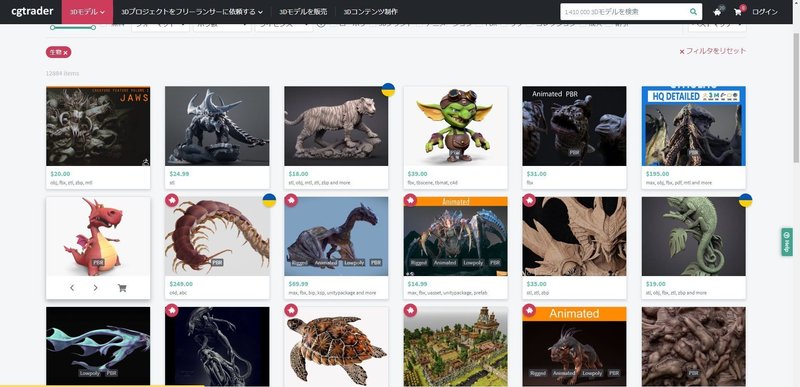The height and width of the screenshot is (387, 800).
Task: Click pink badge on beige demon sculpture card
Action: click(529, 200)
